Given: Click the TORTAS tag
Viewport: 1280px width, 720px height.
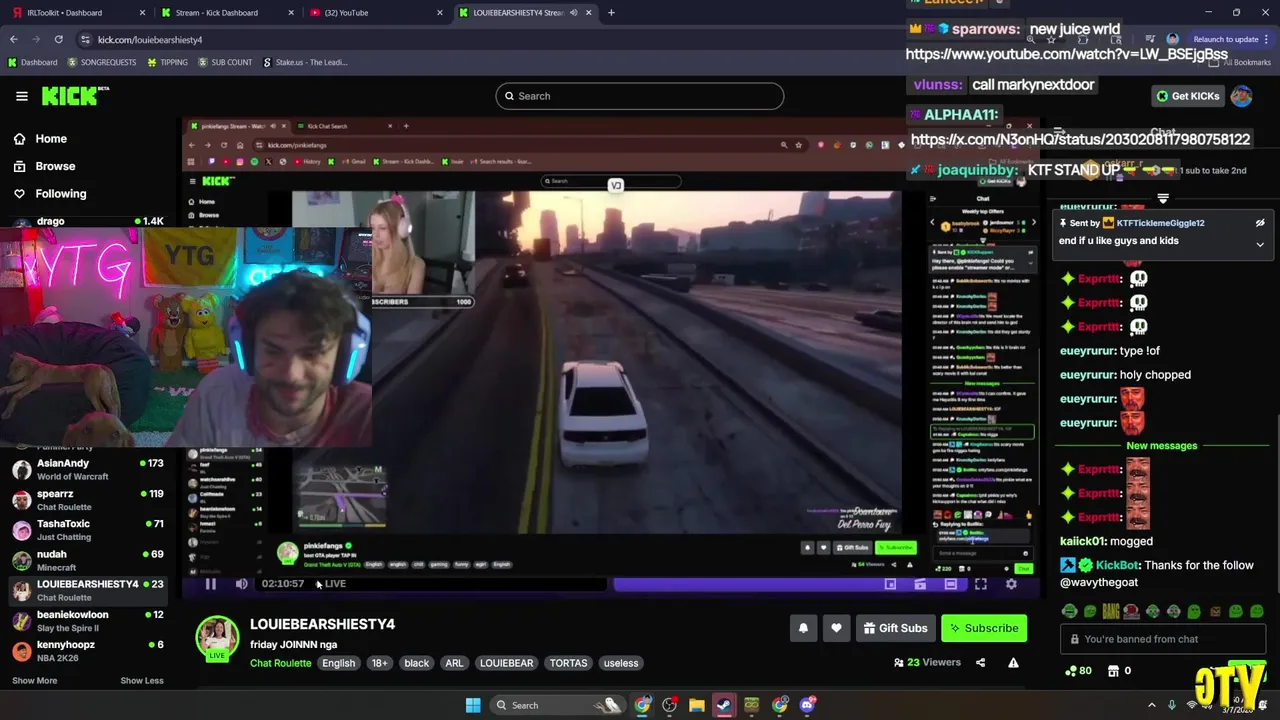Looking at the screenshot, I should coord(568,663).
